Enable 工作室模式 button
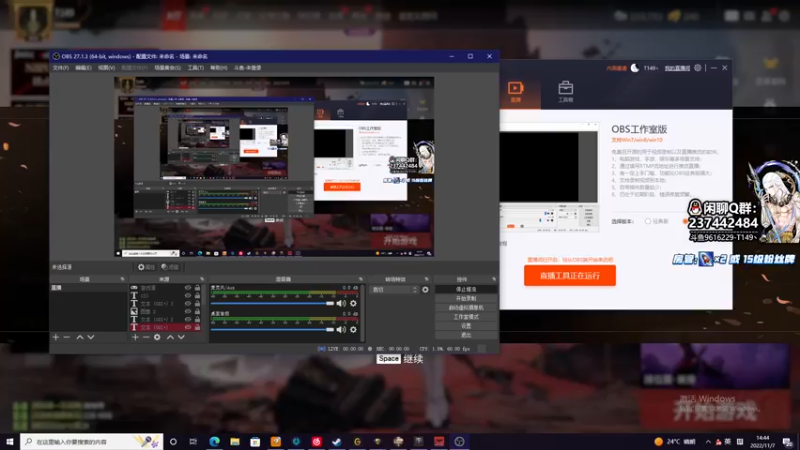Image resolution: width=800 pixels, height=450 pixels. (x=466, y=317)
